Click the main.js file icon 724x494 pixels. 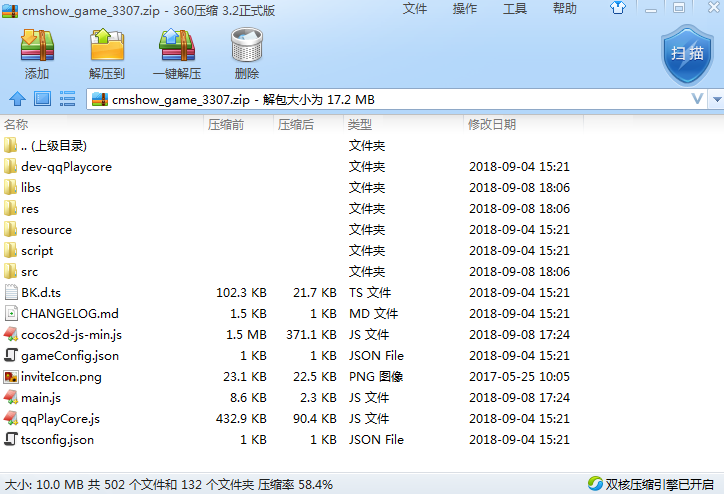click(11, 397)
